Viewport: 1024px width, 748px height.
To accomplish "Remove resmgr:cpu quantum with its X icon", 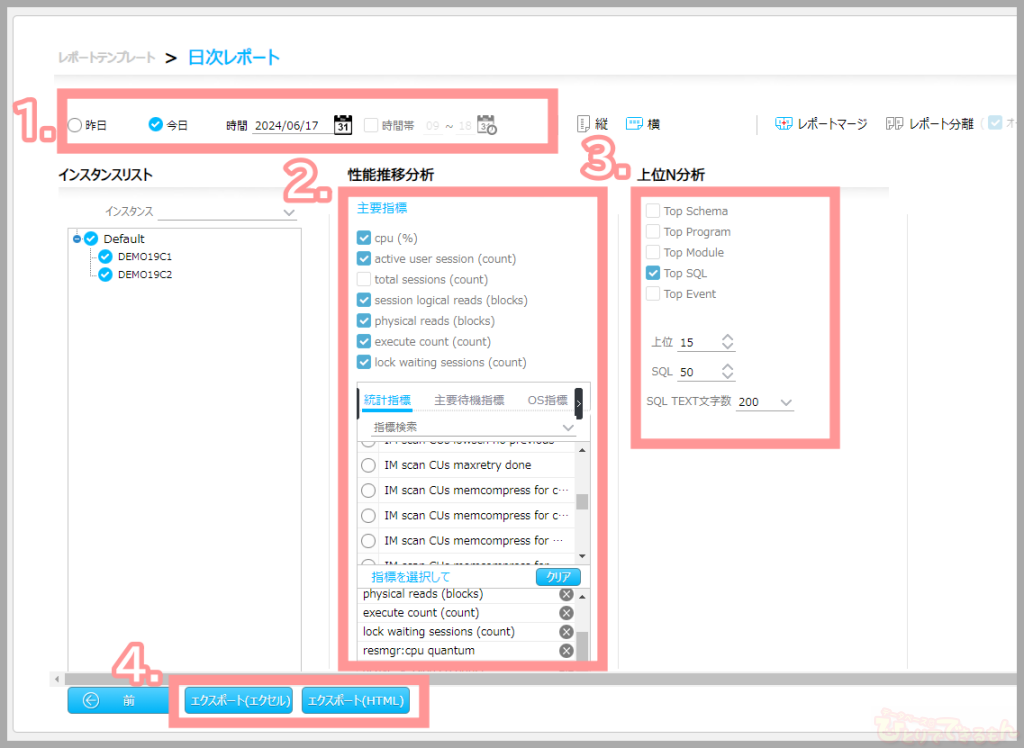I will [x=566, y=651].
